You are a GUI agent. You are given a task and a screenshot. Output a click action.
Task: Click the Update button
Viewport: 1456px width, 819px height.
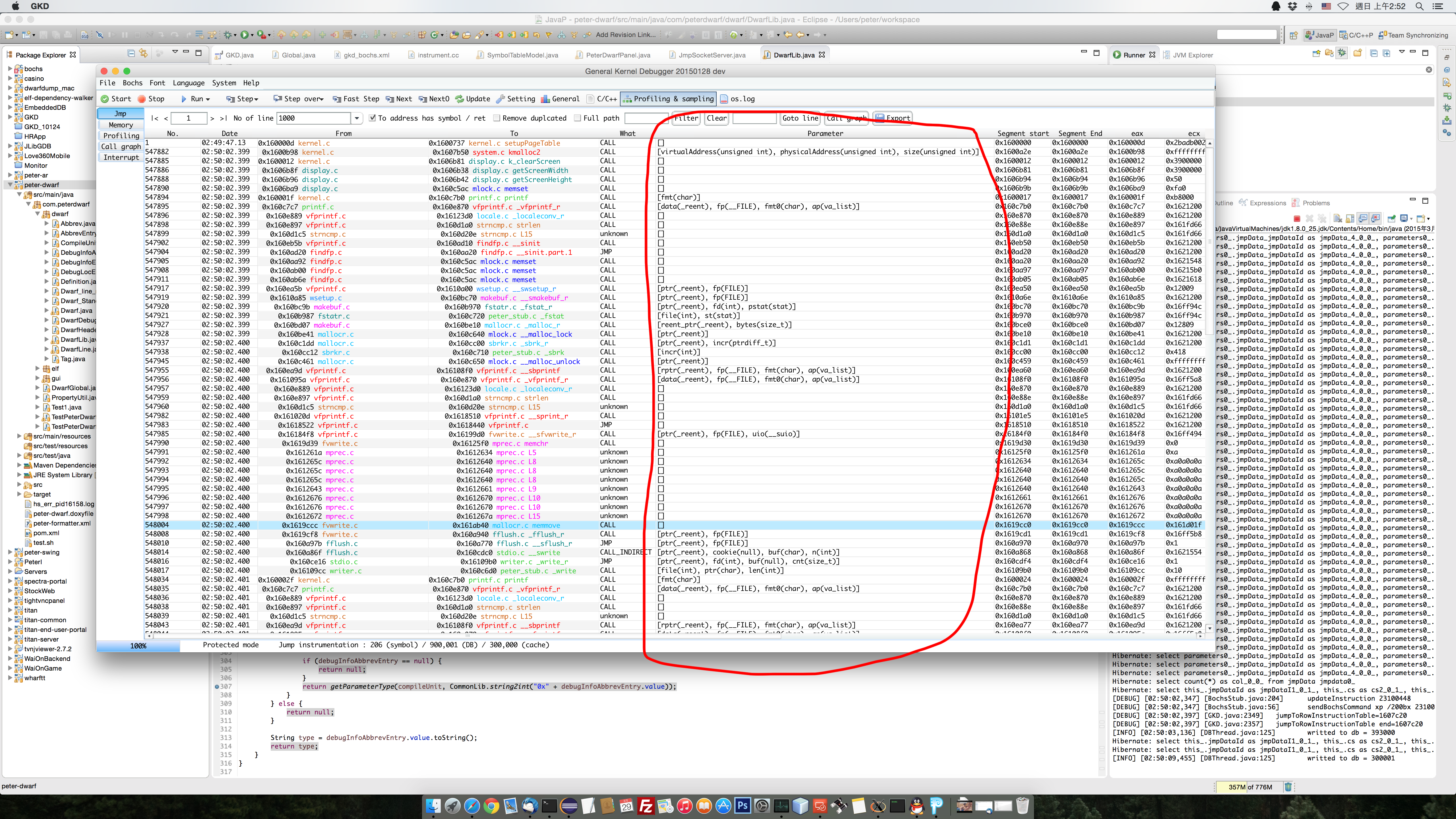473,98
